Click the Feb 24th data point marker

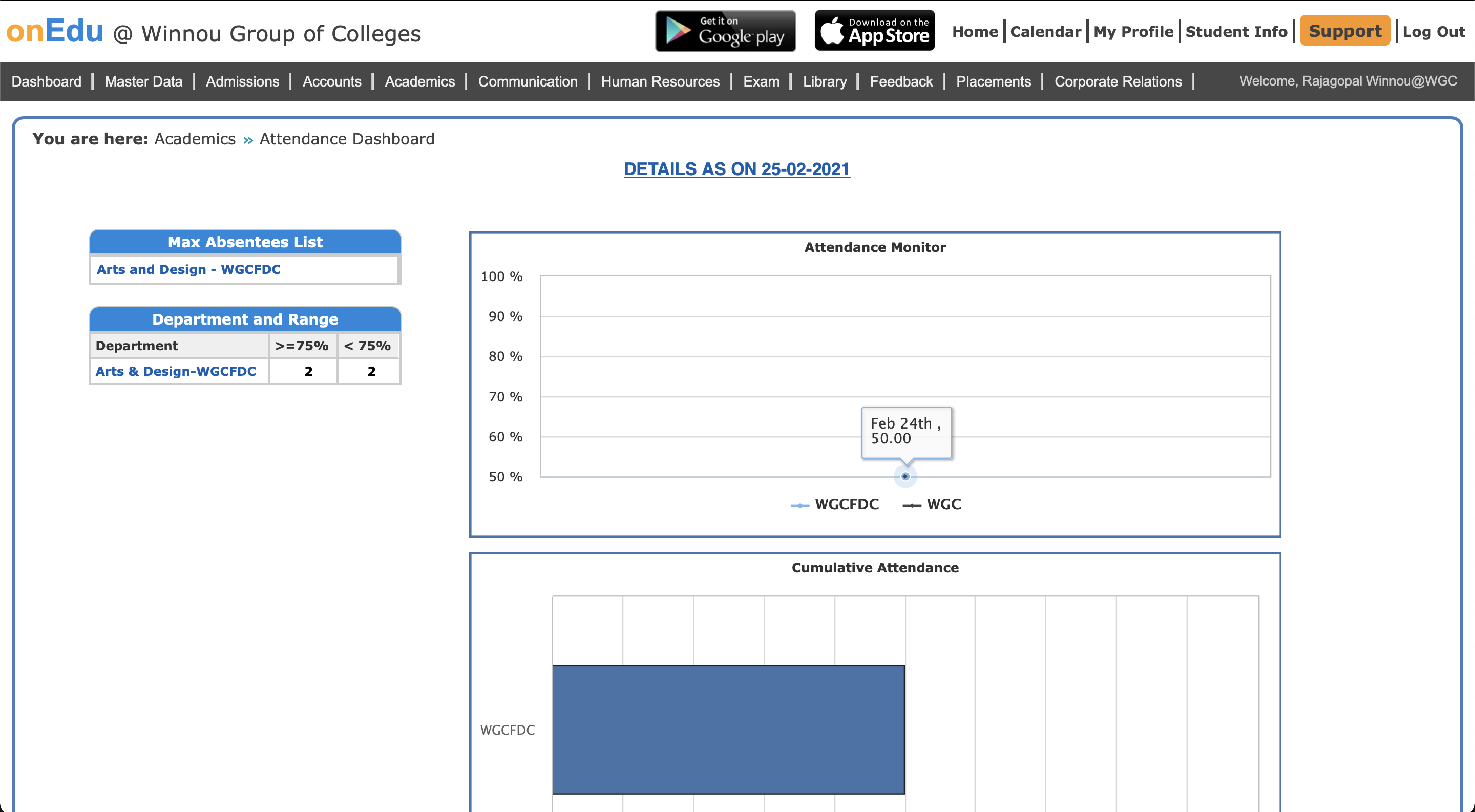tap(904, 476)
